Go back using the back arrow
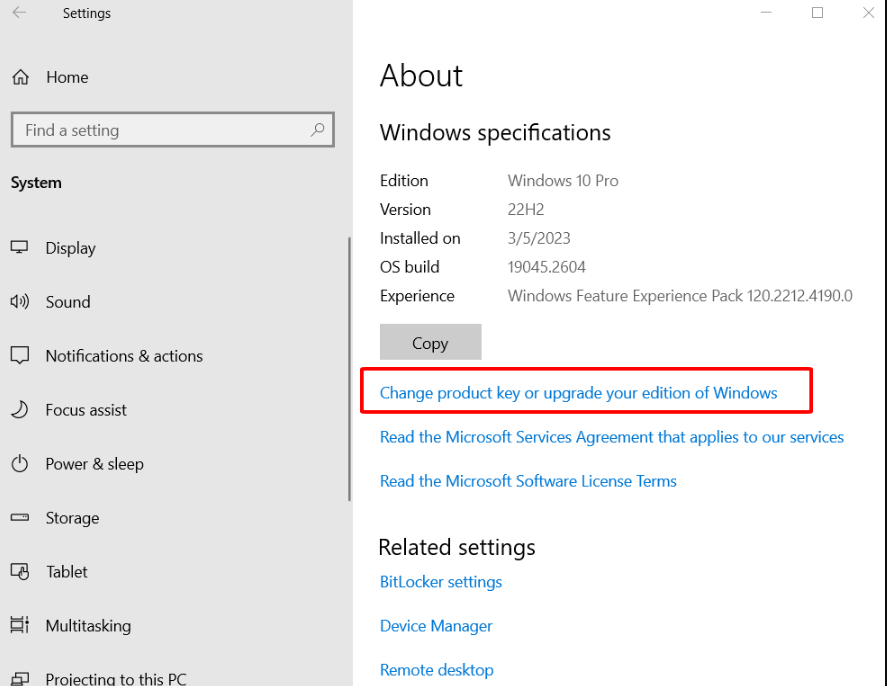The height and width of the screenshot is (686, 887). pos(20,13)
